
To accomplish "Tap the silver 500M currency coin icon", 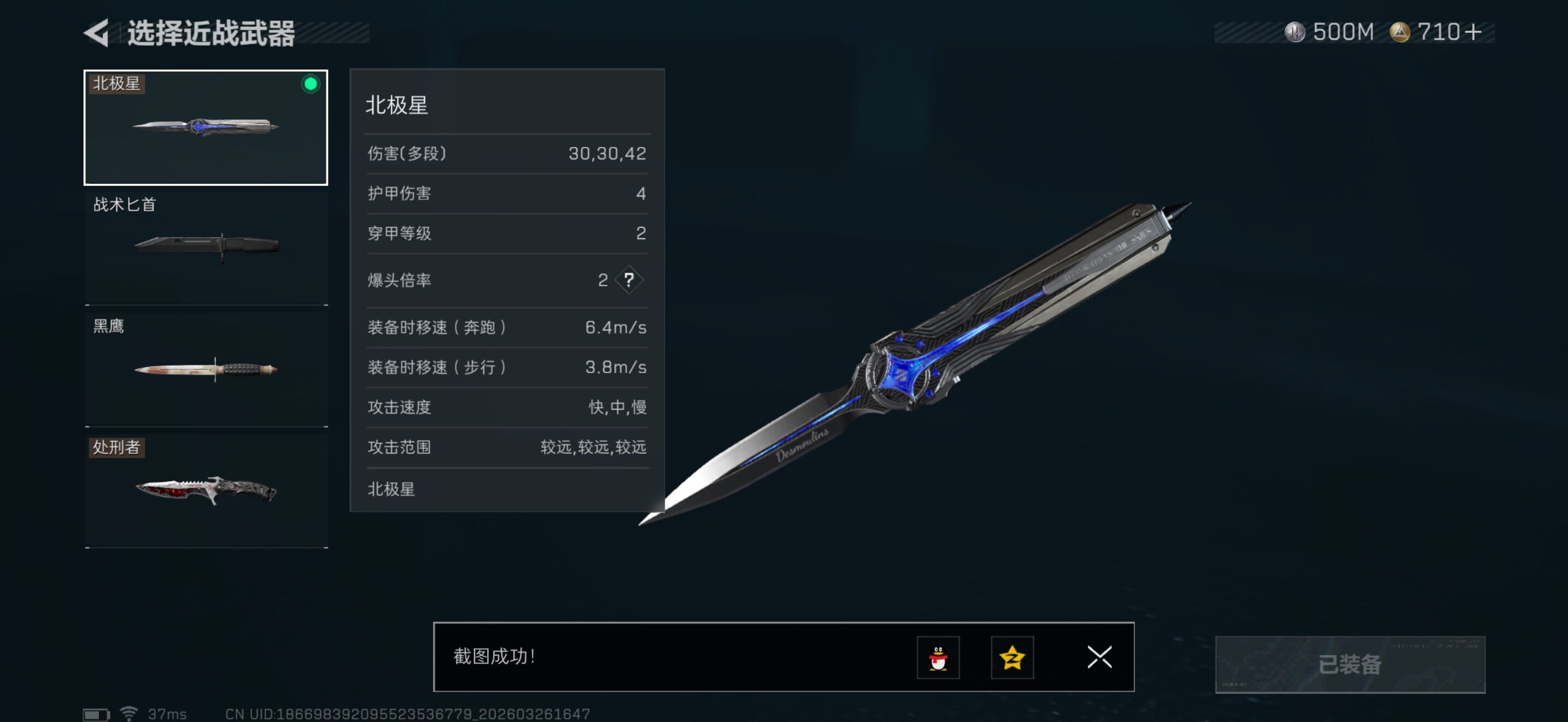I will point(1294,32).
